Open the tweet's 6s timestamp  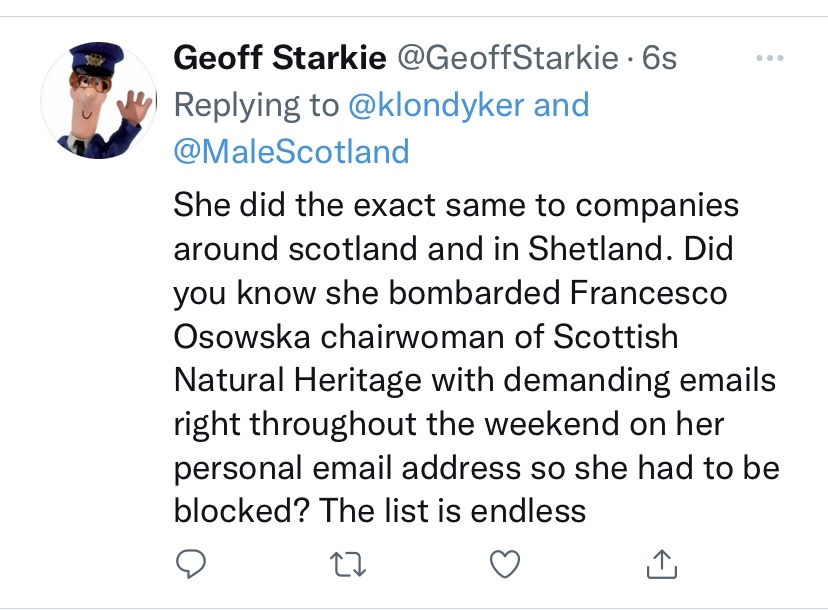660,59
